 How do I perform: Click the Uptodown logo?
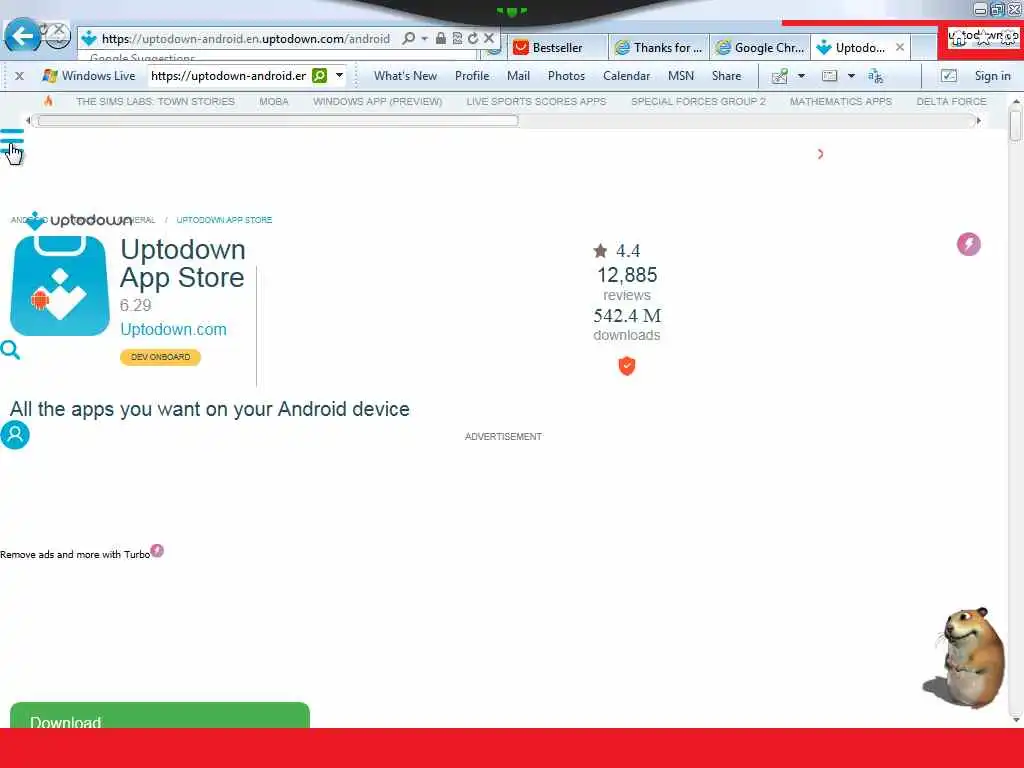point(78,220)
